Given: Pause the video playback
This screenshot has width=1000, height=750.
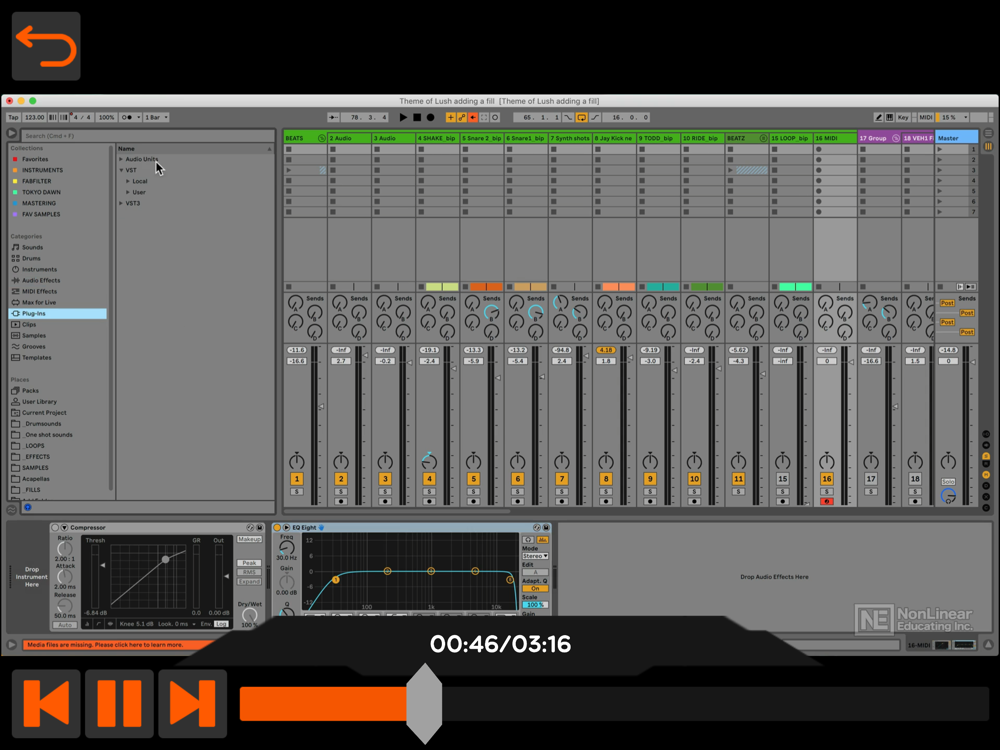Looking at the screenshot, I should click(x=119, y=703).
